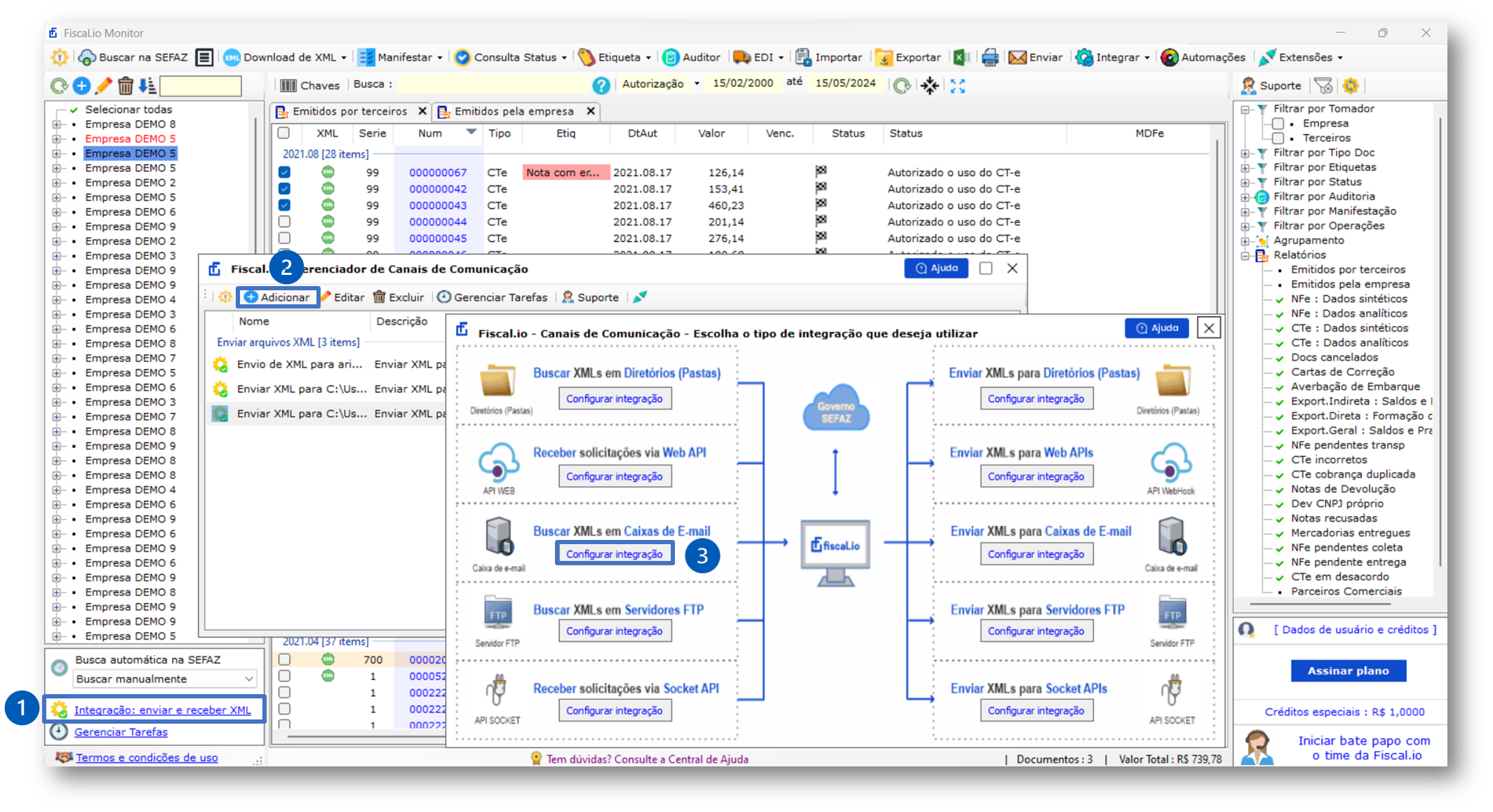
Task: Click the Chaves barcode icon
Action: click(x=288, y=86)
